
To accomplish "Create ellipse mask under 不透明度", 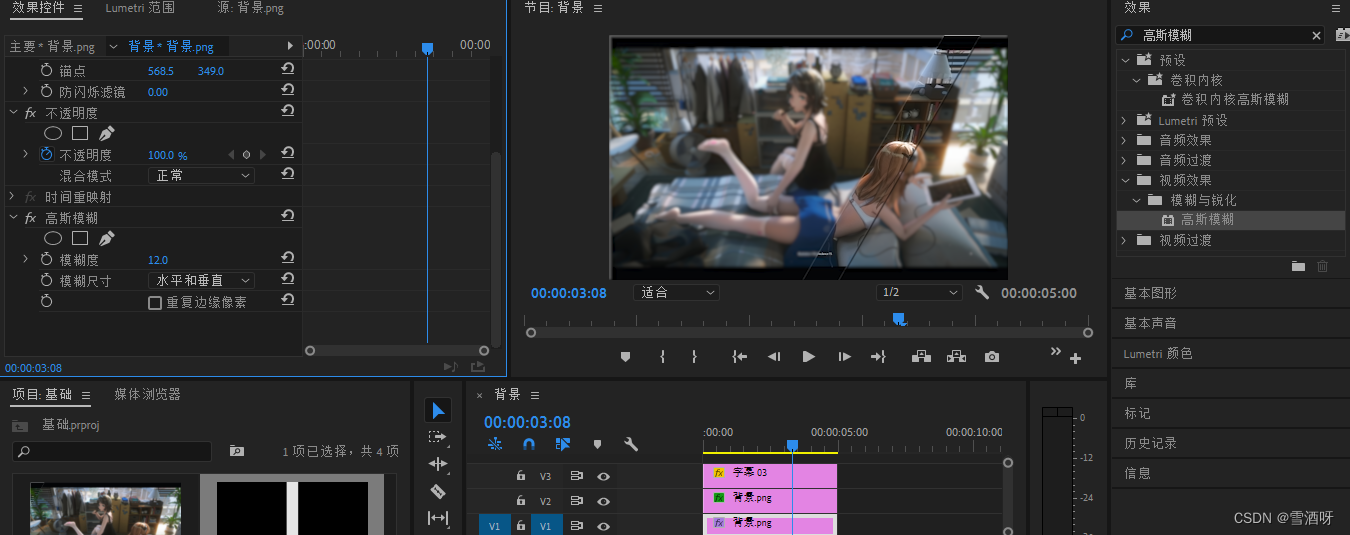I will coord(53,133).
